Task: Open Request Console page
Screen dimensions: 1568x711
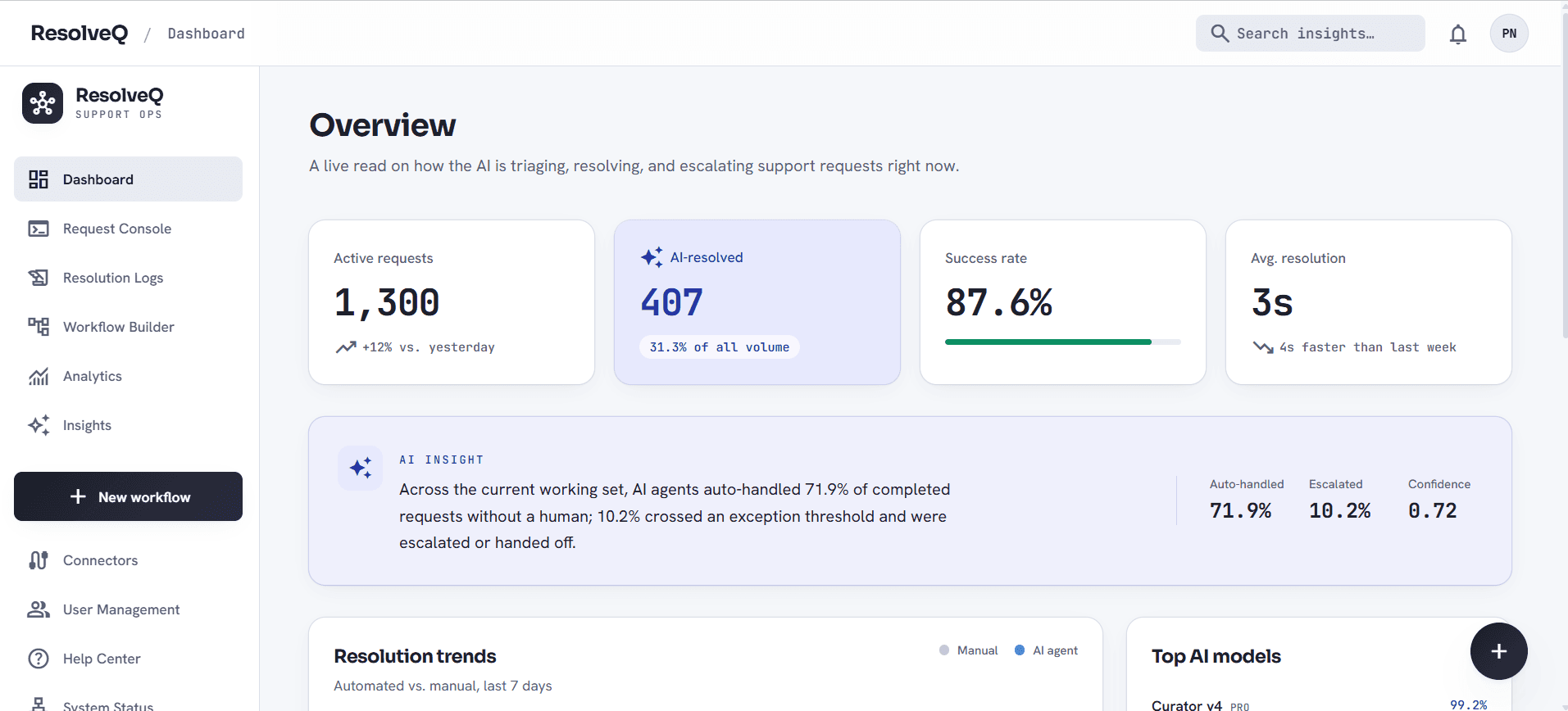Action: click(x=128, y=229)
